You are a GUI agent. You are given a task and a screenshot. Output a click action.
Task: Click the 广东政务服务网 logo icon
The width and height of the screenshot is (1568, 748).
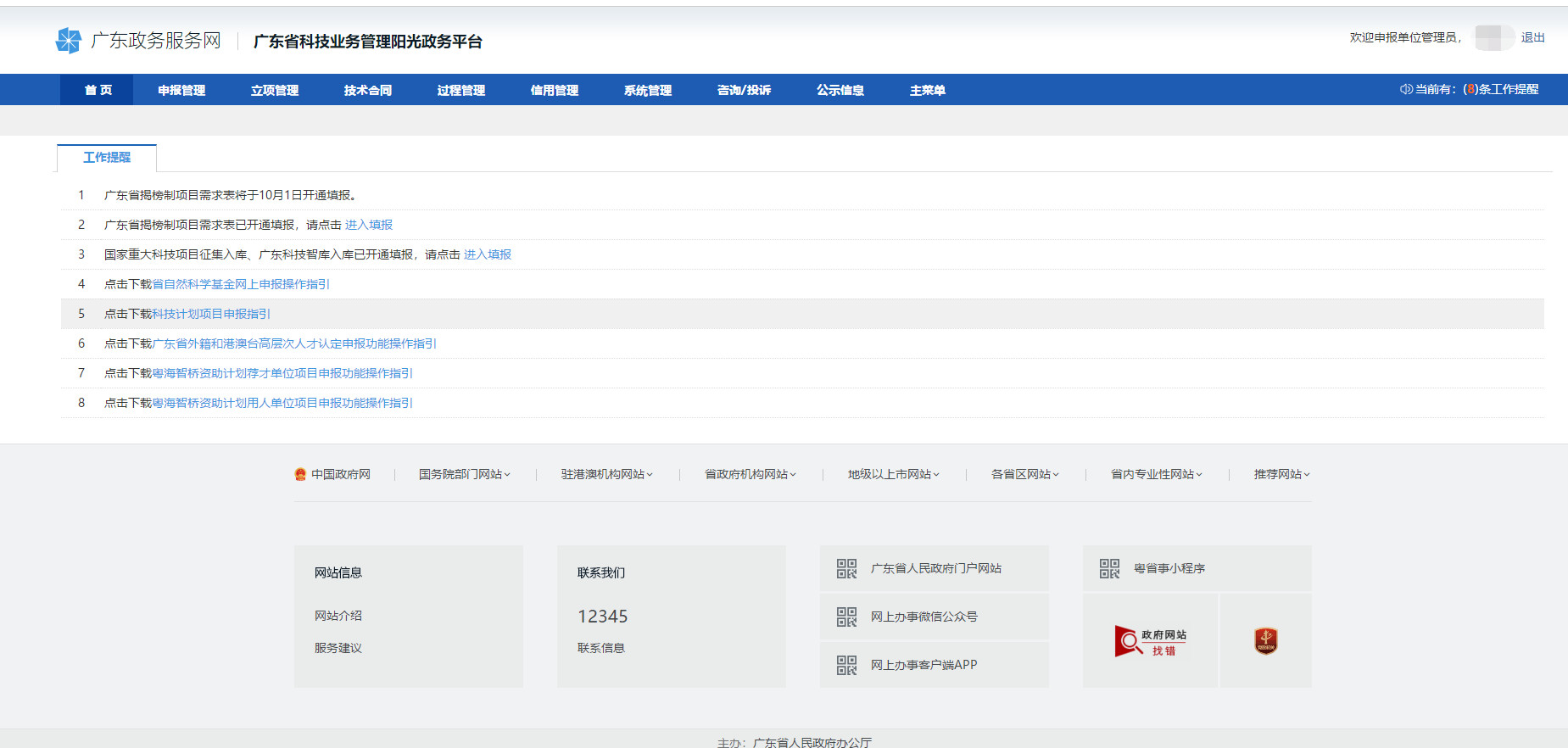68,41
